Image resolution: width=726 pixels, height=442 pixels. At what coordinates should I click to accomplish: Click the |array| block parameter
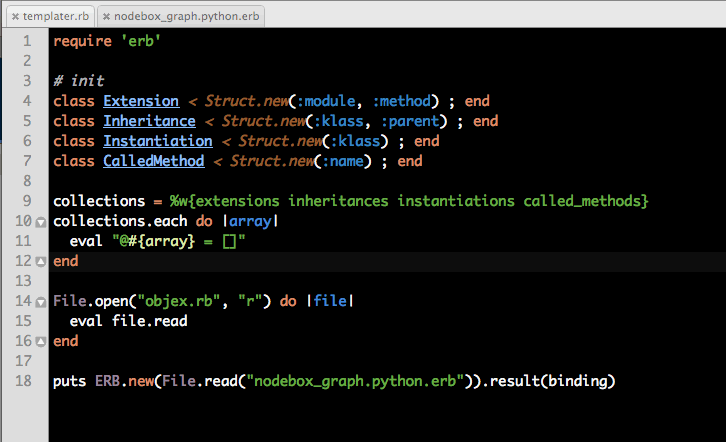(x=250, y=221)
